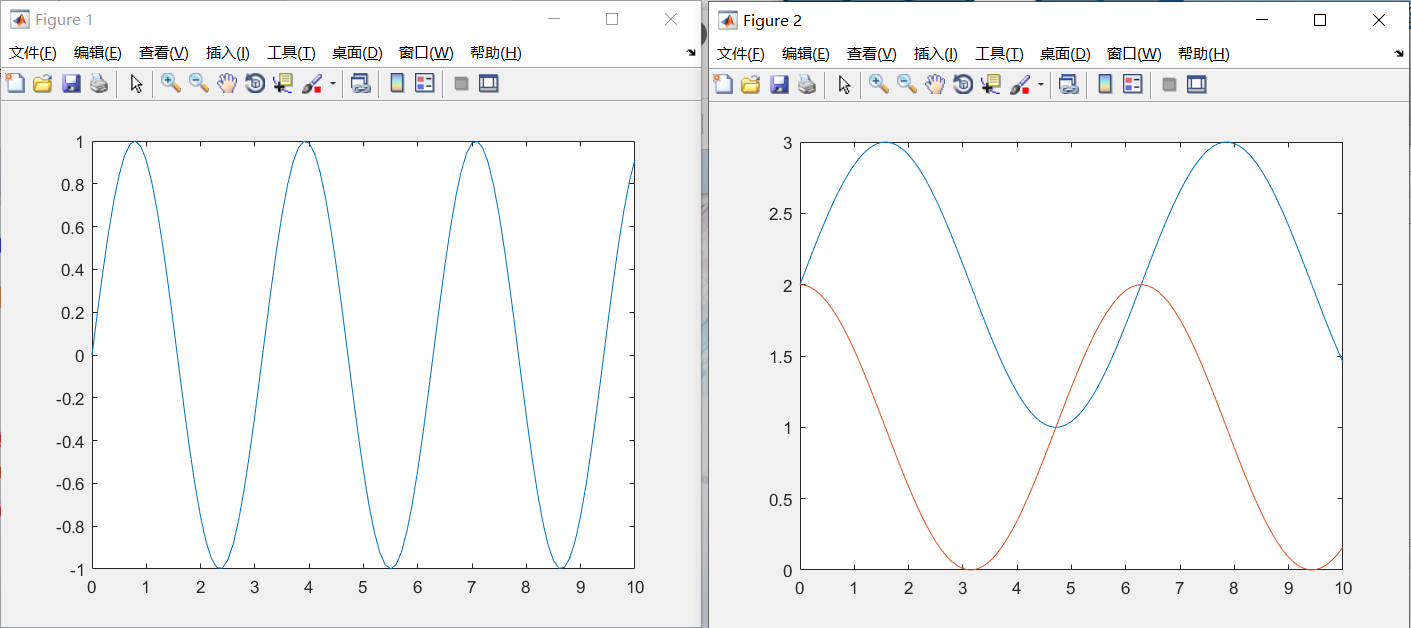The image size is (1411, 628).
Task: Enable Data Cursor tool in Figure 2
Action: point(991,85)
